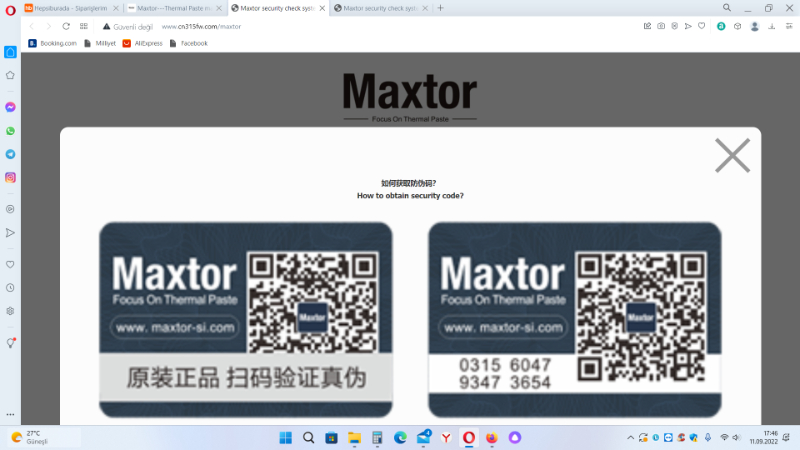Click the right Maxtor label with code
Image resolution: width=800 pixels, height=450 pixels.
(x=574, y=319)
